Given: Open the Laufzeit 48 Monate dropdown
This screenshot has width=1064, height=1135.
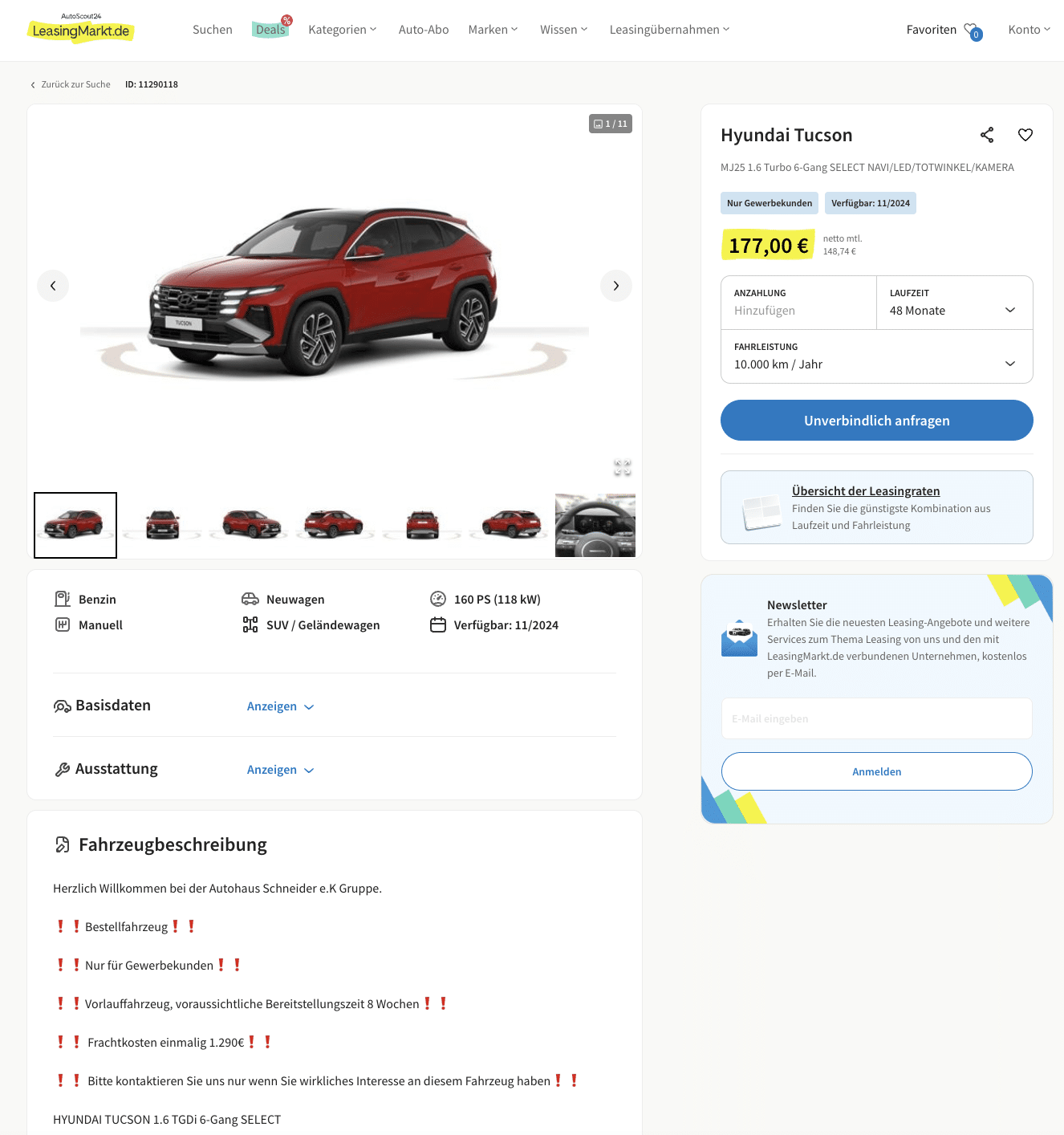Looking at the screenshot, I should pos(955,303).
